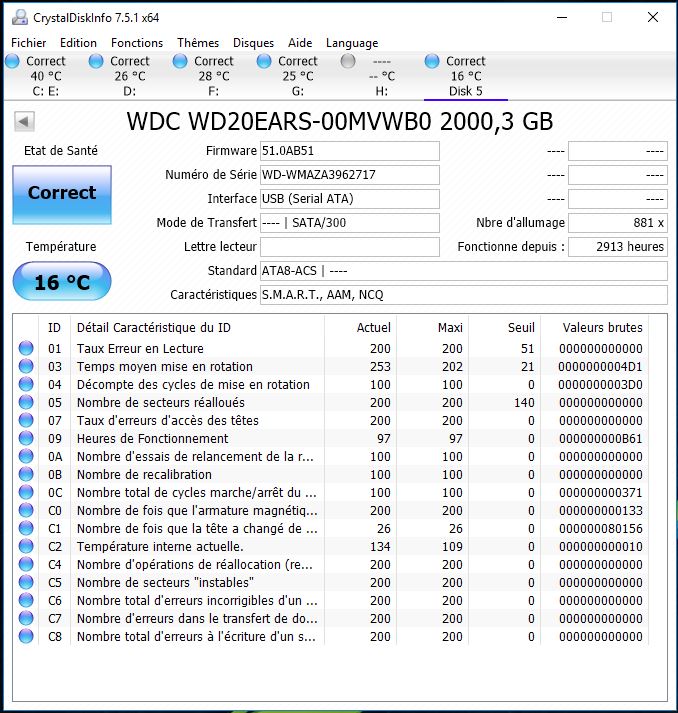678x713 pixels.
Task: Click the empty Lettre lecteur field
Action: tap(350, 247)
